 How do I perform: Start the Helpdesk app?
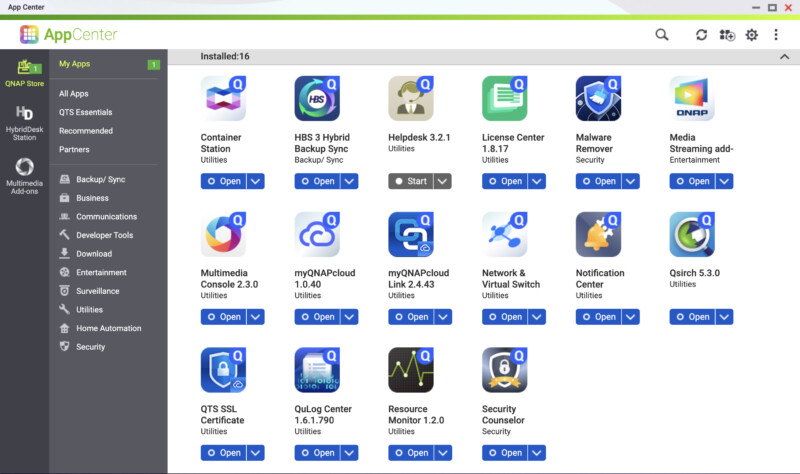pyautogui.click(x=411, y=181)
